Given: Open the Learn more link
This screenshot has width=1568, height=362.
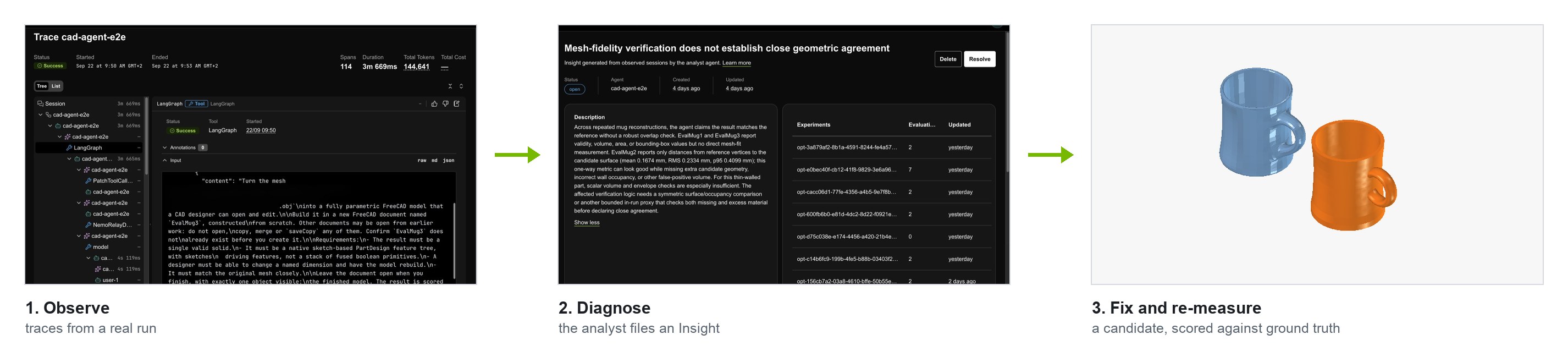Looking at the screenshot, I should [x=737, y=63].
